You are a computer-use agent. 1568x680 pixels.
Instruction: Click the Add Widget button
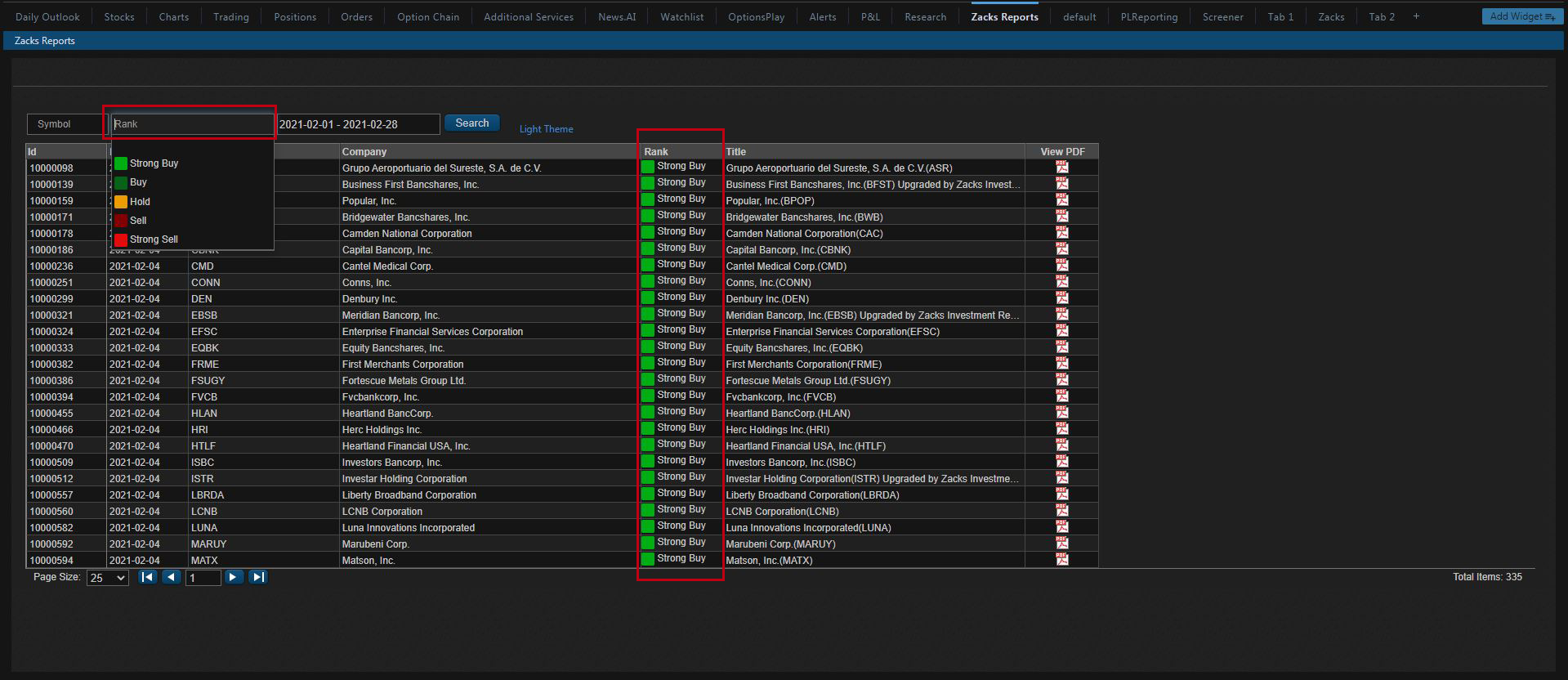(x=1521, y=16)
